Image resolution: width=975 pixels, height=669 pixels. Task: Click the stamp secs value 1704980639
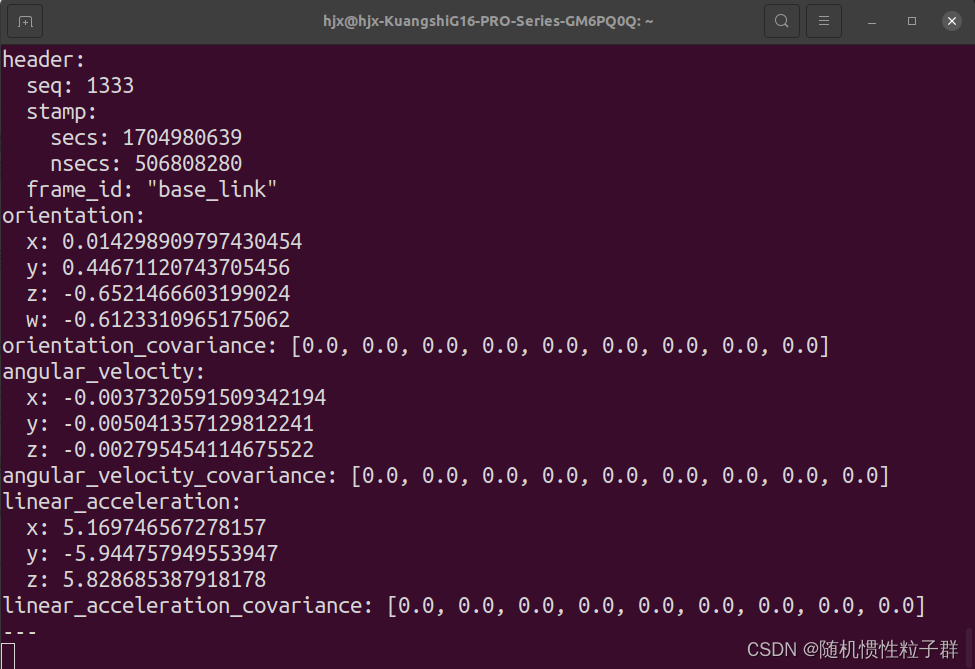tap(178, 137)
